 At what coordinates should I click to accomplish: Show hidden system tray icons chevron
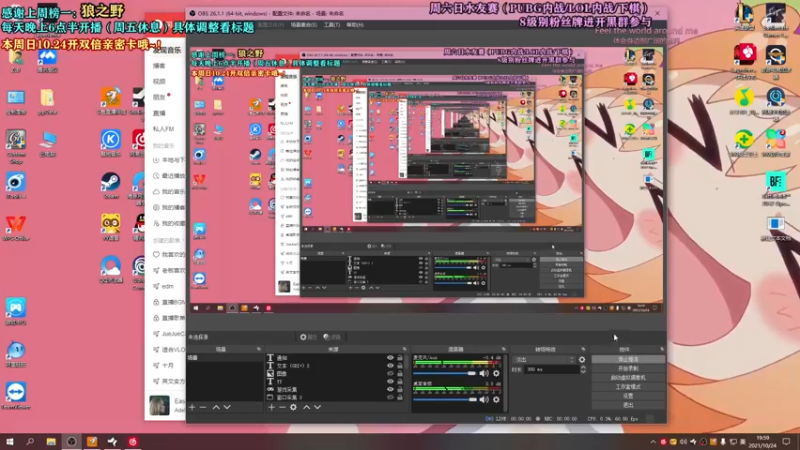653,442
